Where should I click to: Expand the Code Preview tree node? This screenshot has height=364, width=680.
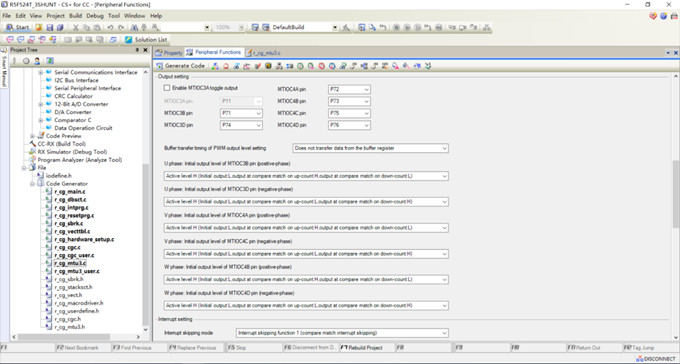(x=32, y=136)
